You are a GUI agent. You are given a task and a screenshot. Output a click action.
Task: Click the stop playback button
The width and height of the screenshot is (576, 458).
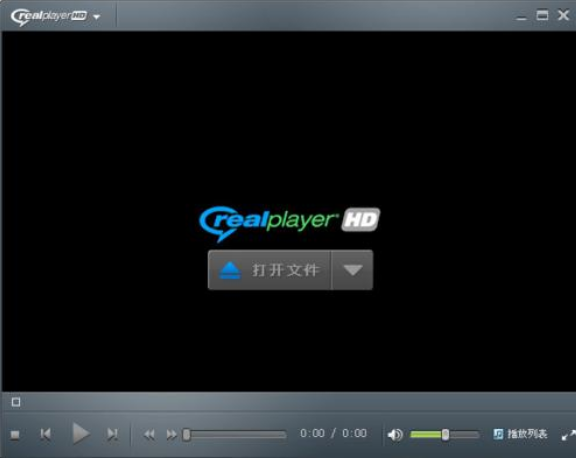point(15,435)
